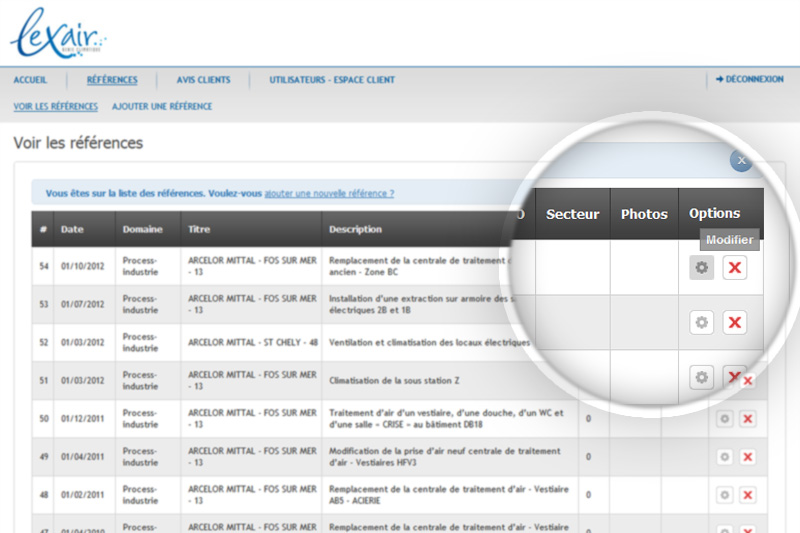Screen dimensions: 800x533
Task: Select the date cell 01/07/2012
Action: pyautogui.click(x=83, y=304)
